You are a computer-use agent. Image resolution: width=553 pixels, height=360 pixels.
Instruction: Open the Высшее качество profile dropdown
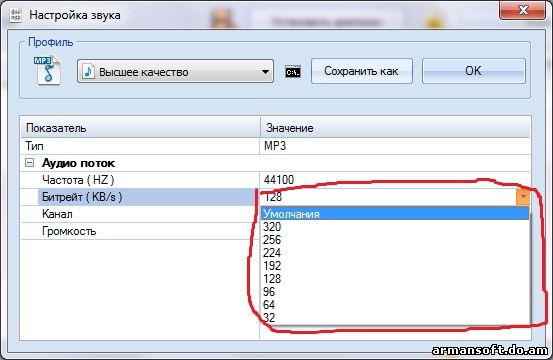[175, 72]
